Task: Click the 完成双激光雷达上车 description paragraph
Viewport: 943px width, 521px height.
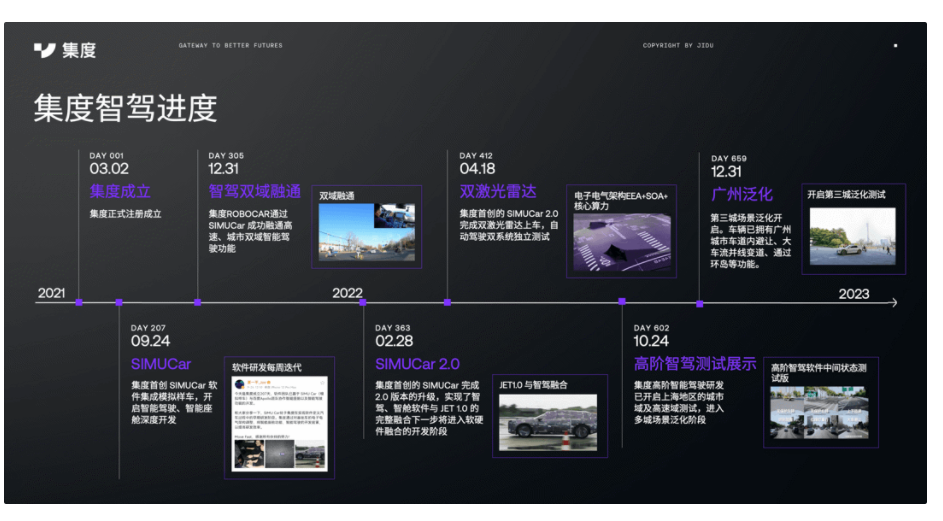Action: pos(509,225)
